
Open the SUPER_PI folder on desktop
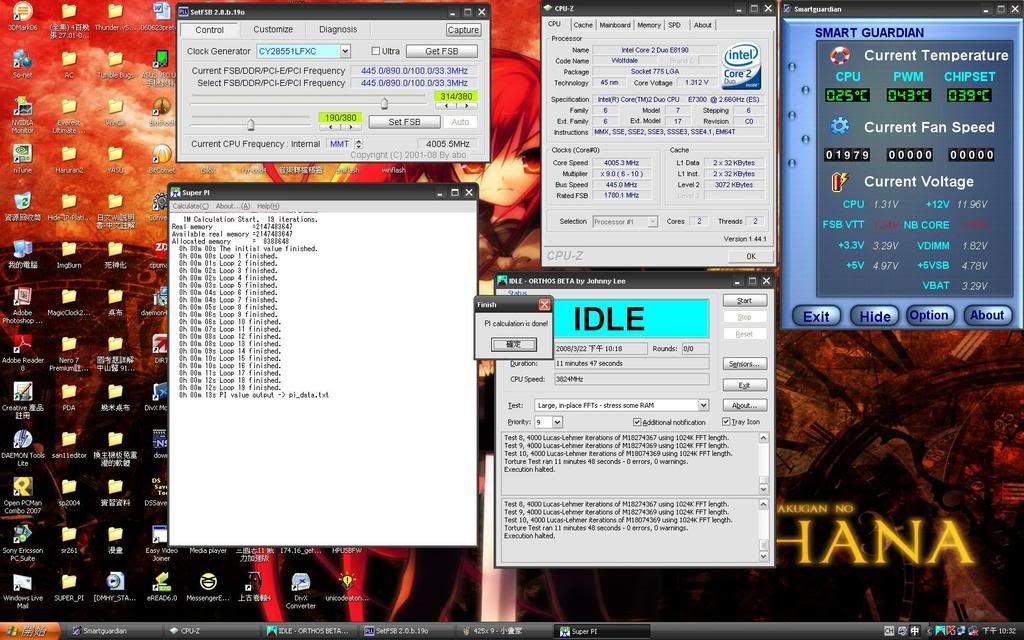tap(69, 581)
